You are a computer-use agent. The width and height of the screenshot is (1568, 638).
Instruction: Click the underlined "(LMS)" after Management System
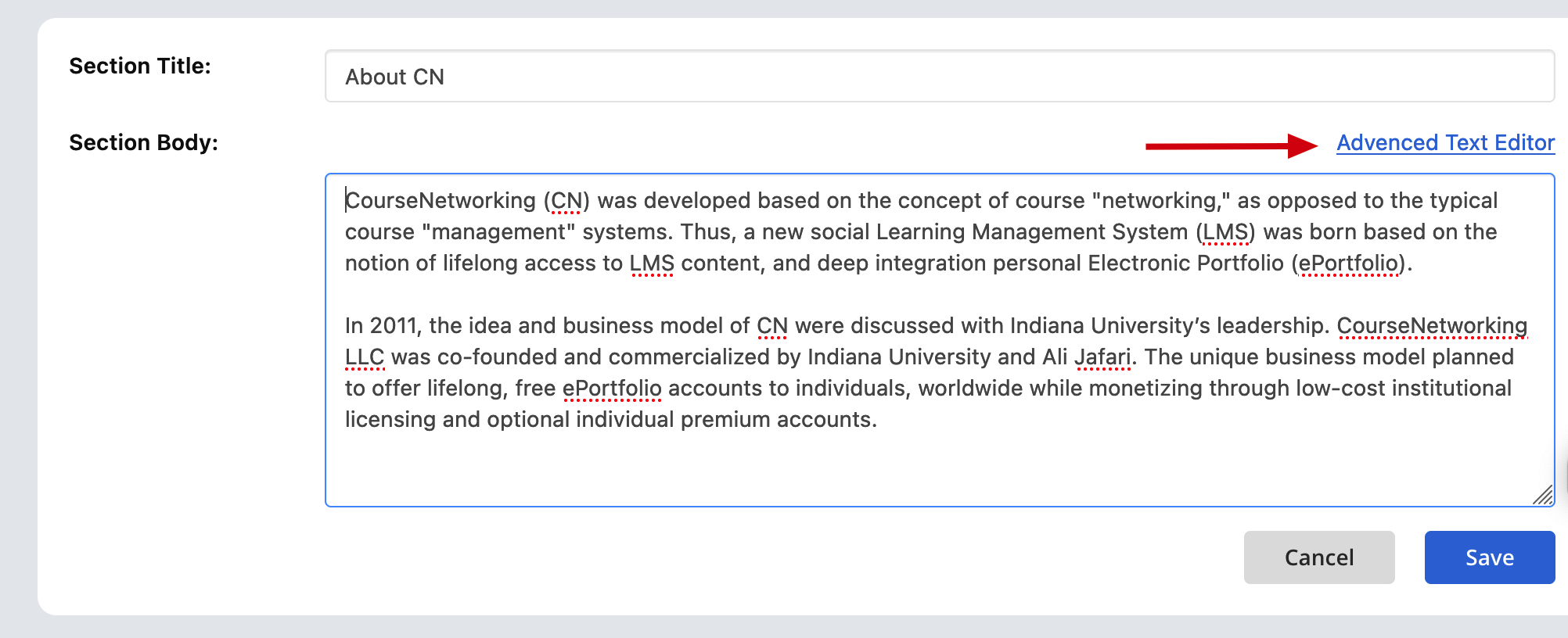pos(1225,232)
